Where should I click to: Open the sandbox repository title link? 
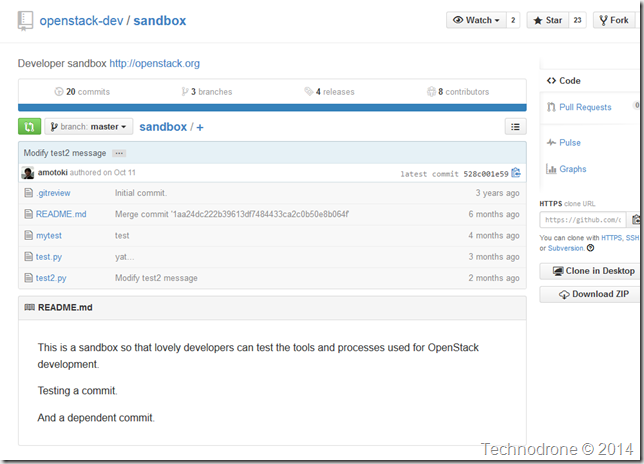(160, 21)
